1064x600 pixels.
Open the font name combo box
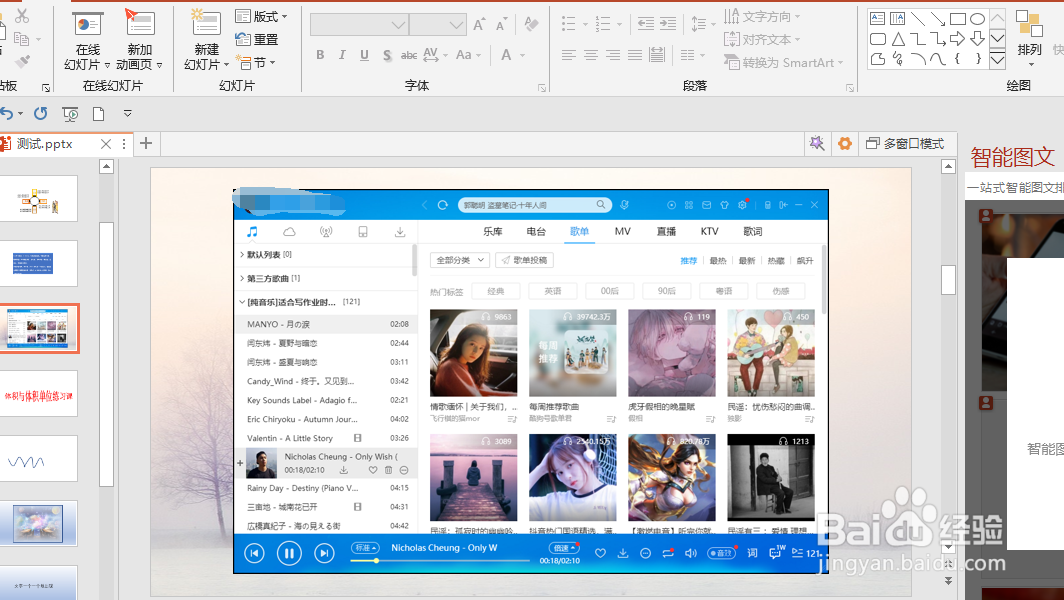(358, 25)
